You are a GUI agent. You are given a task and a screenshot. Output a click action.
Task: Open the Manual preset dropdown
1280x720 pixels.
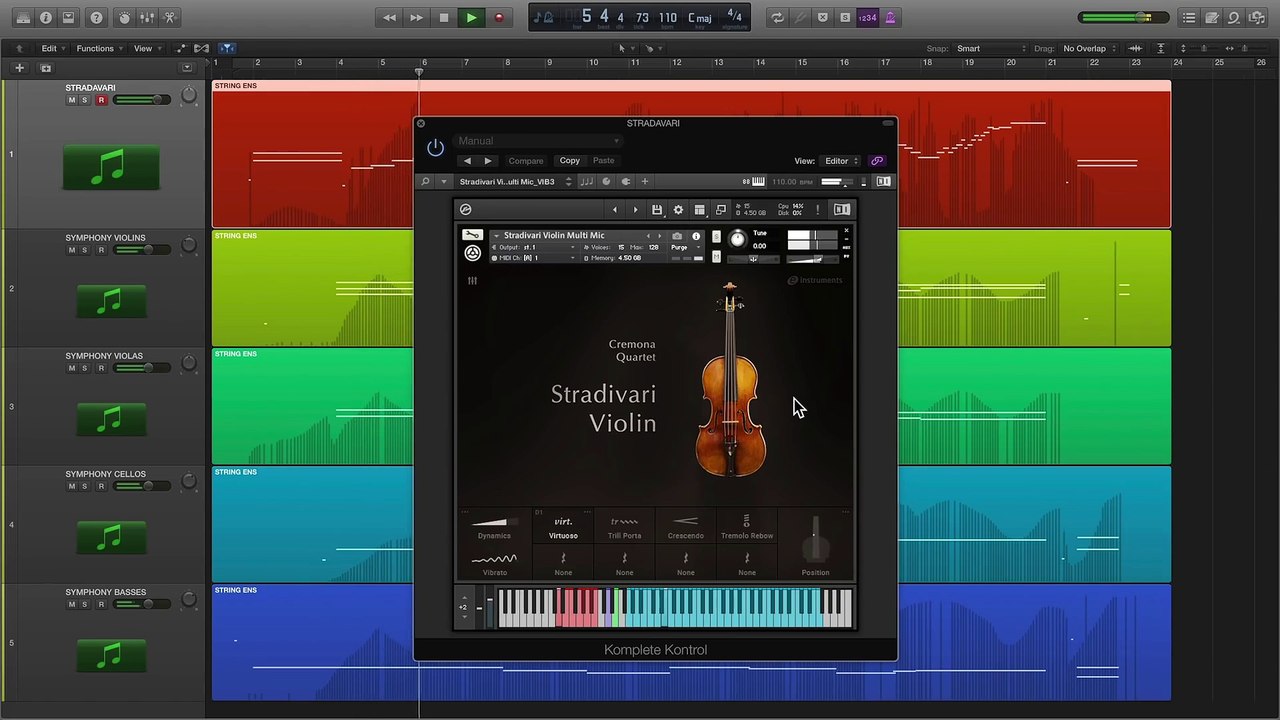[538, 141]
